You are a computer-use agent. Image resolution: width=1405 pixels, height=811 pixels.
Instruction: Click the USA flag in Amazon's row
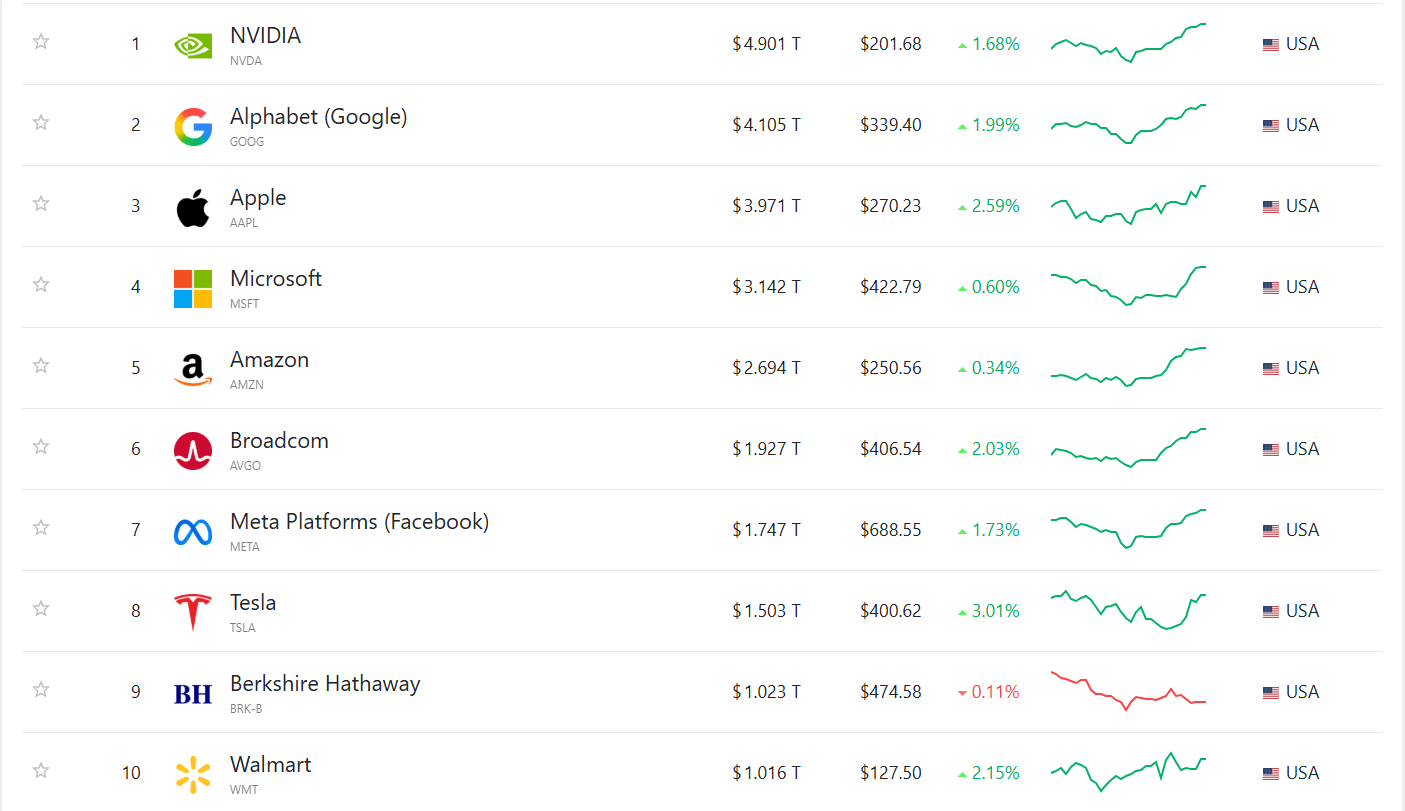click(x=1271, y=369)
